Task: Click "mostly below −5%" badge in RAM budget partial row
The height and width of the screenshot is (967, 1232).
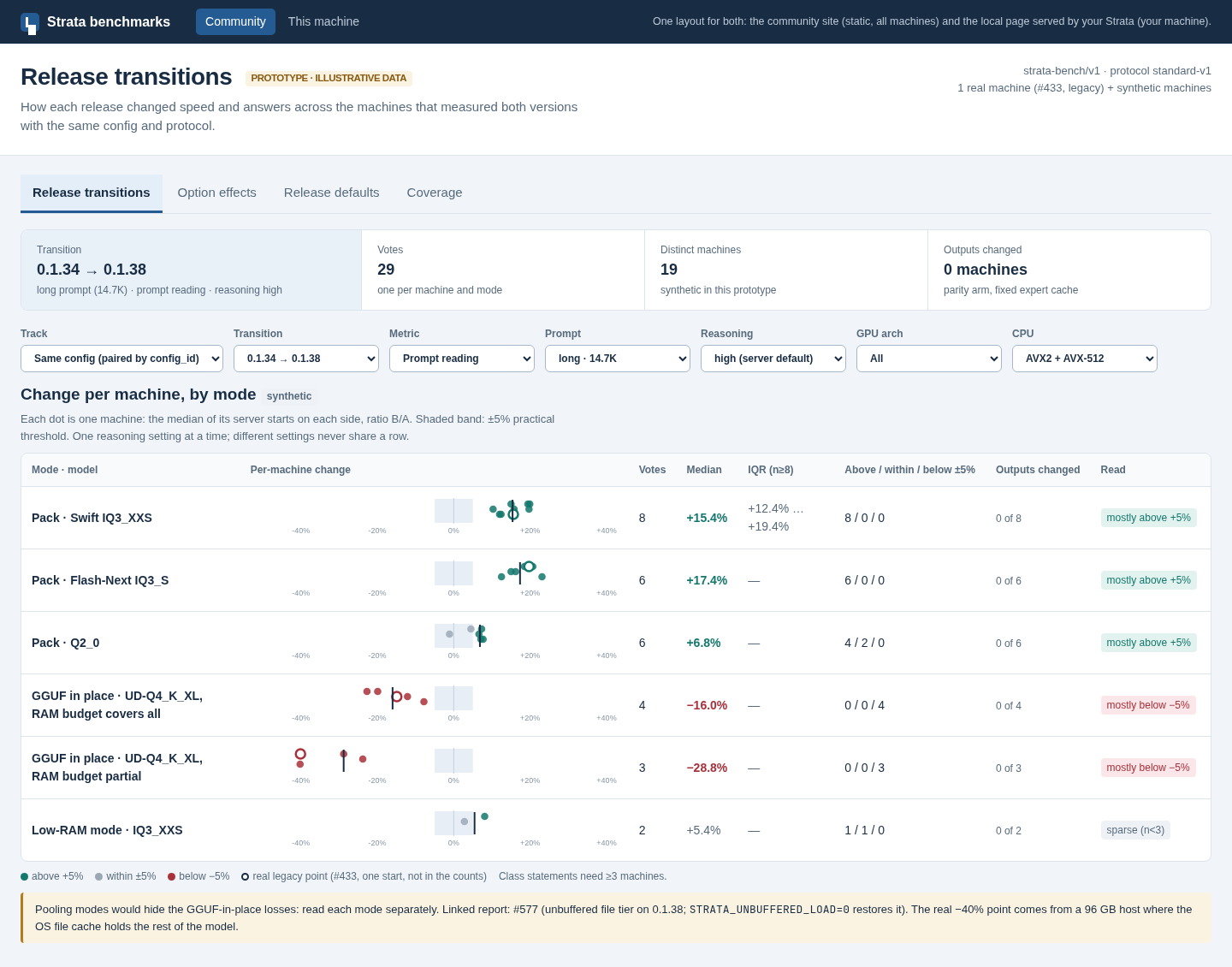Action: (1148, 768)
